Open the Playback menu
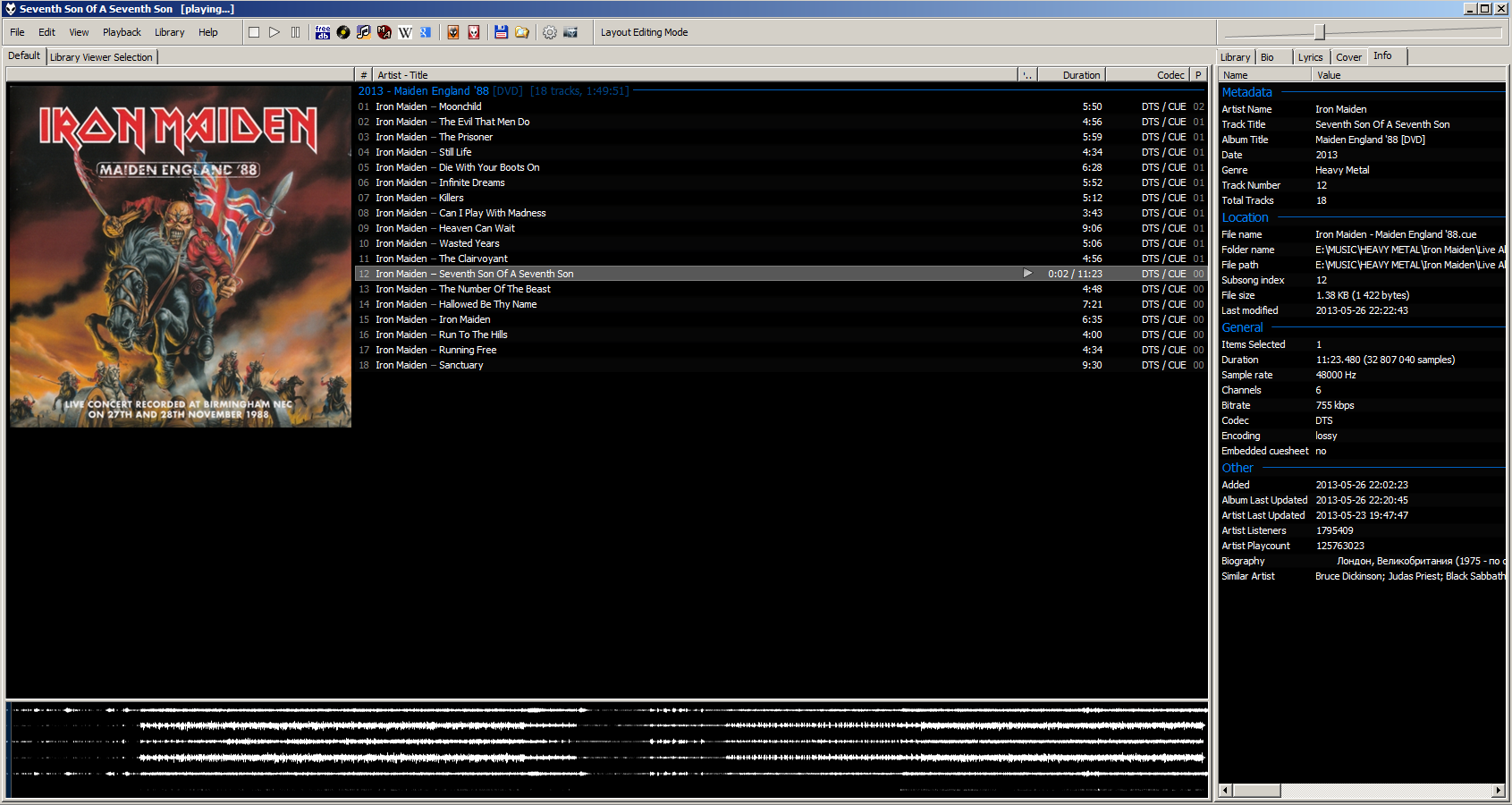 click(x=122, y=32)
